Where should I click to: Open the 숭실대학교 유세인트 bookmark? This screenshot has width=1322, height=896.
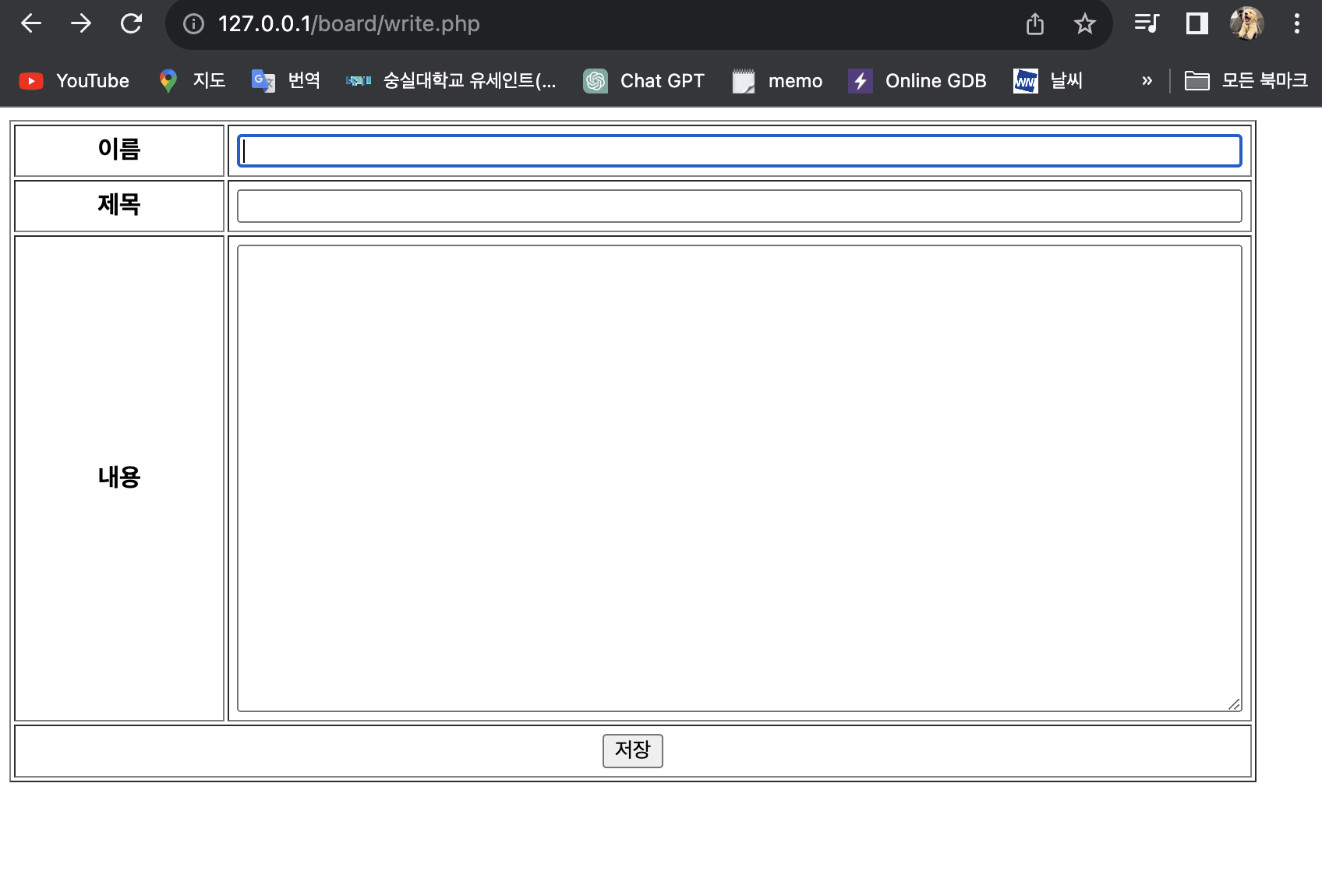point(453,80)
